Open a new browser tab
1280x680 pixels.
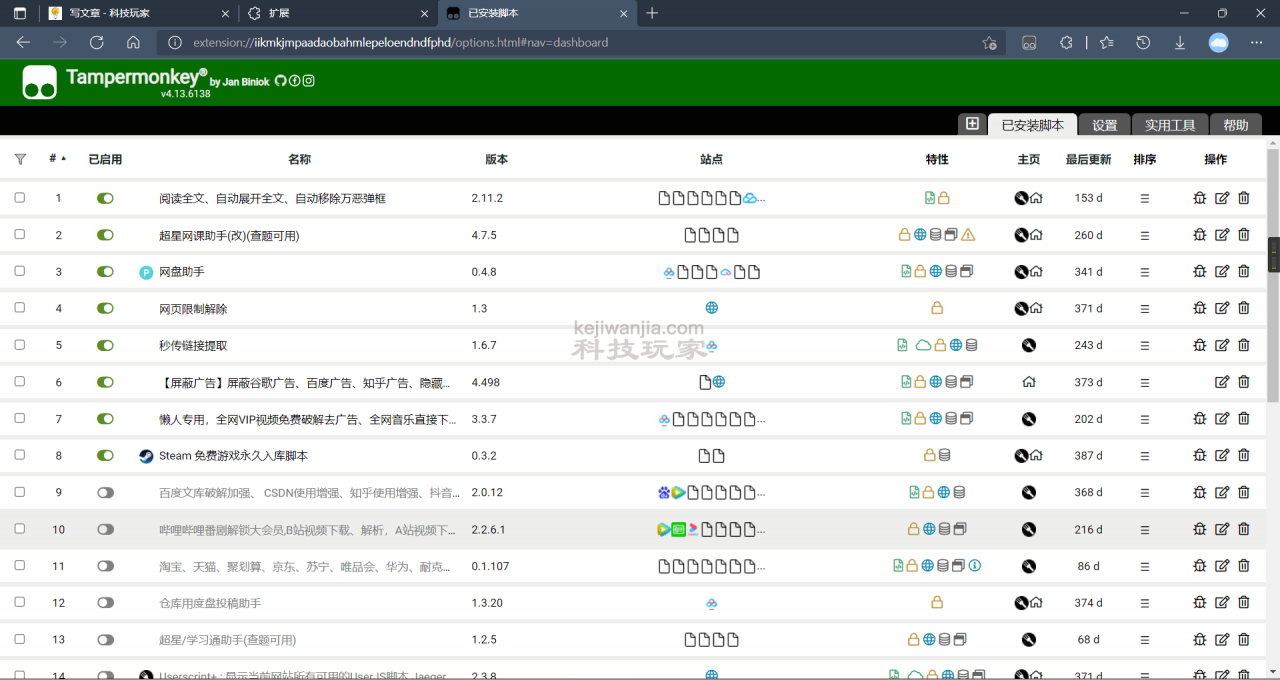pos(652,13)
